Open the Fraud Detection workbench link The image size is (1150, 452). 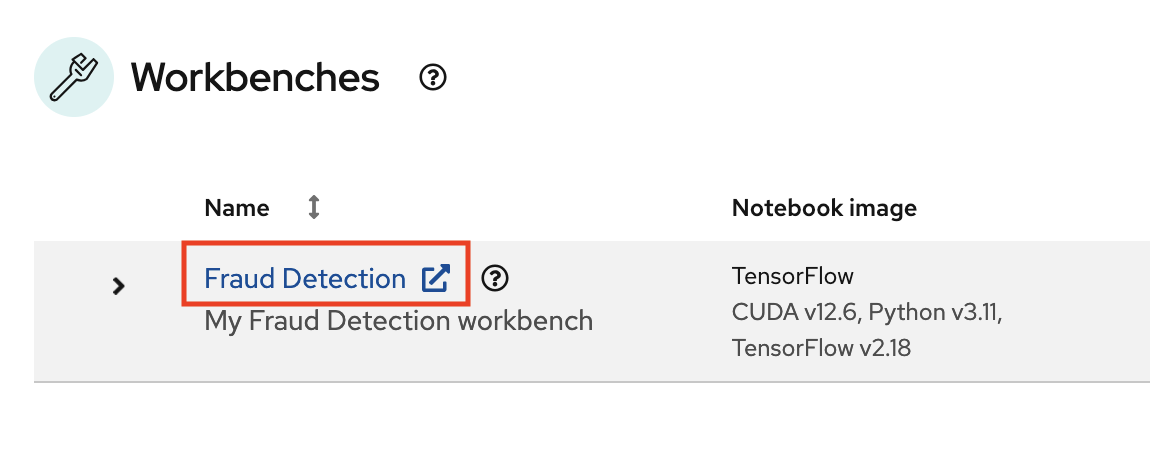point(305,279)
